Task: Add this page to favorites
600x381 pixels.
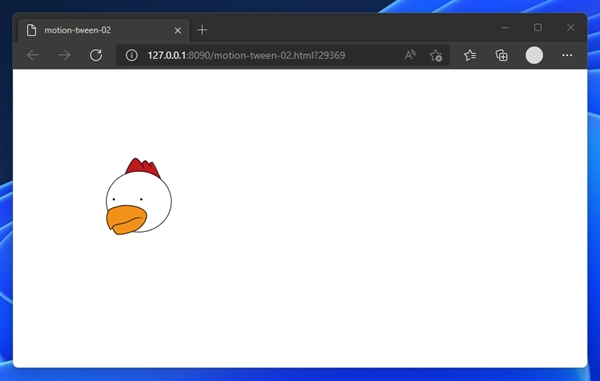Action: coord(436,55)
